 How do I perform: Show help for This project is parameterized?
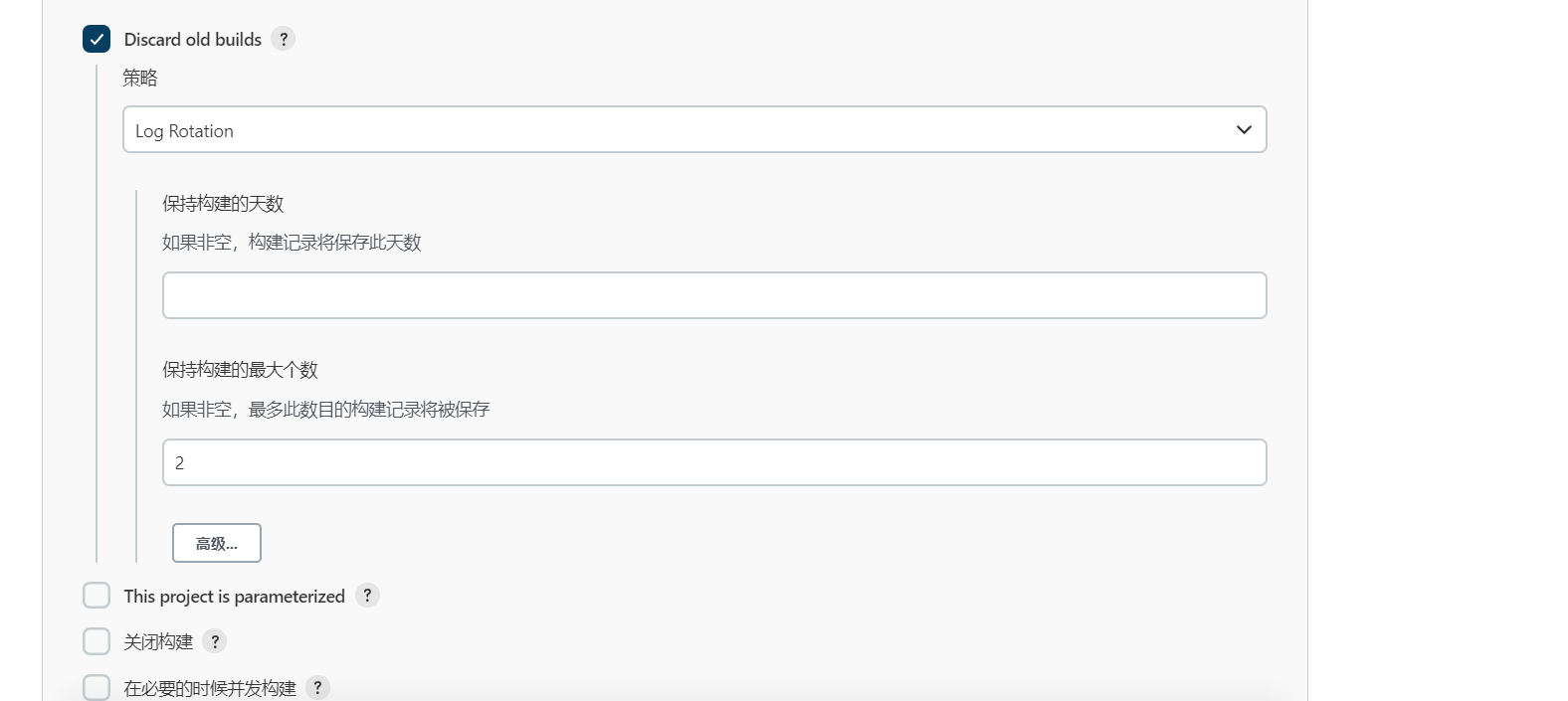(367, 596)
